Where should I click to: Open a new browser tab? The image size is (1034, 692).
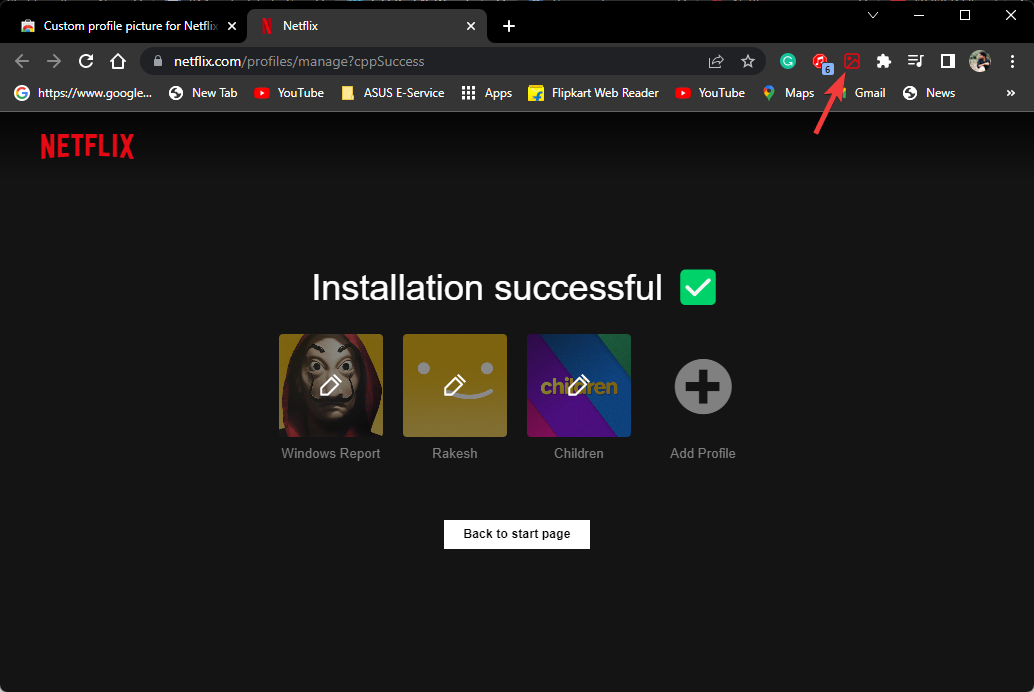pos(508,26)
